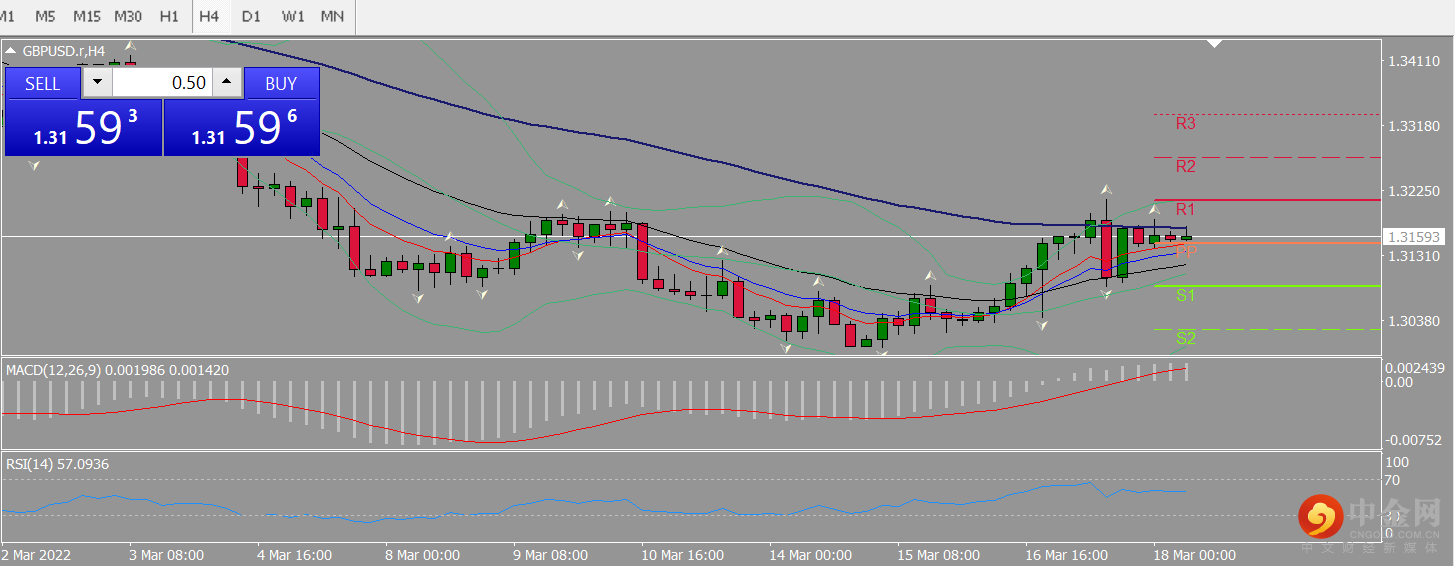Click the 16 Mar 16:00 time label

[1067, 555]
